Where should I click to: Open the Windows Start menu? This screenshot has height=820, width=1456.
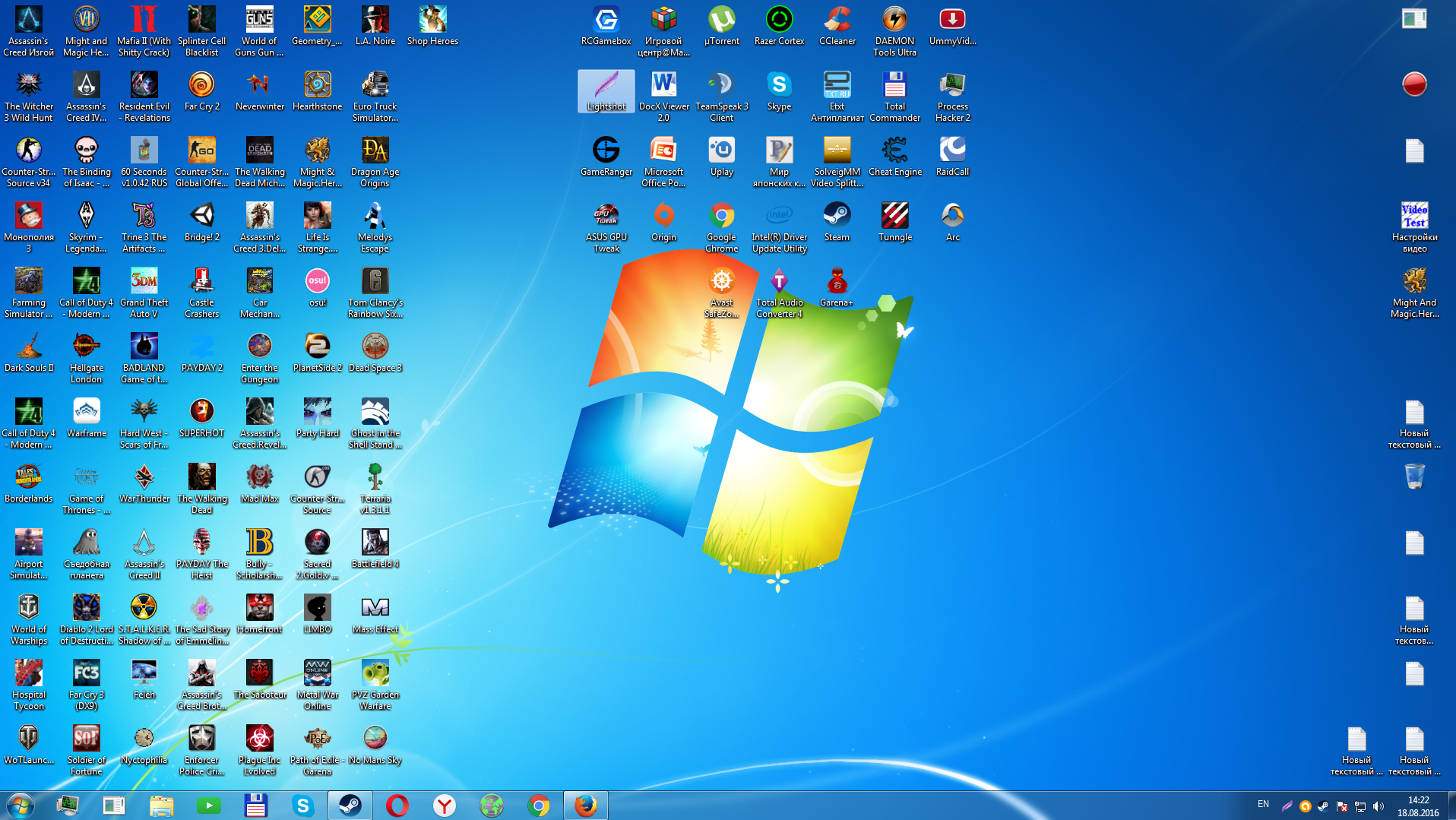click(x=21, y=806)
